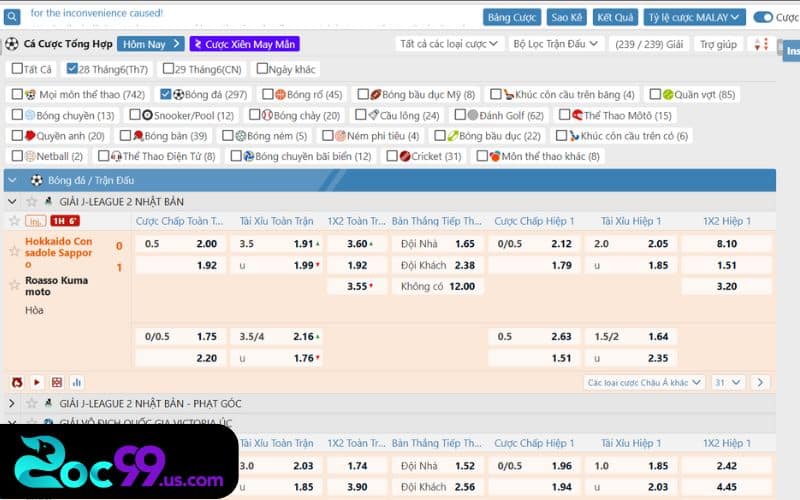Click the star next to the Inj. badge
The width and height of the screenshot is (800, 500).
(14, 221)
